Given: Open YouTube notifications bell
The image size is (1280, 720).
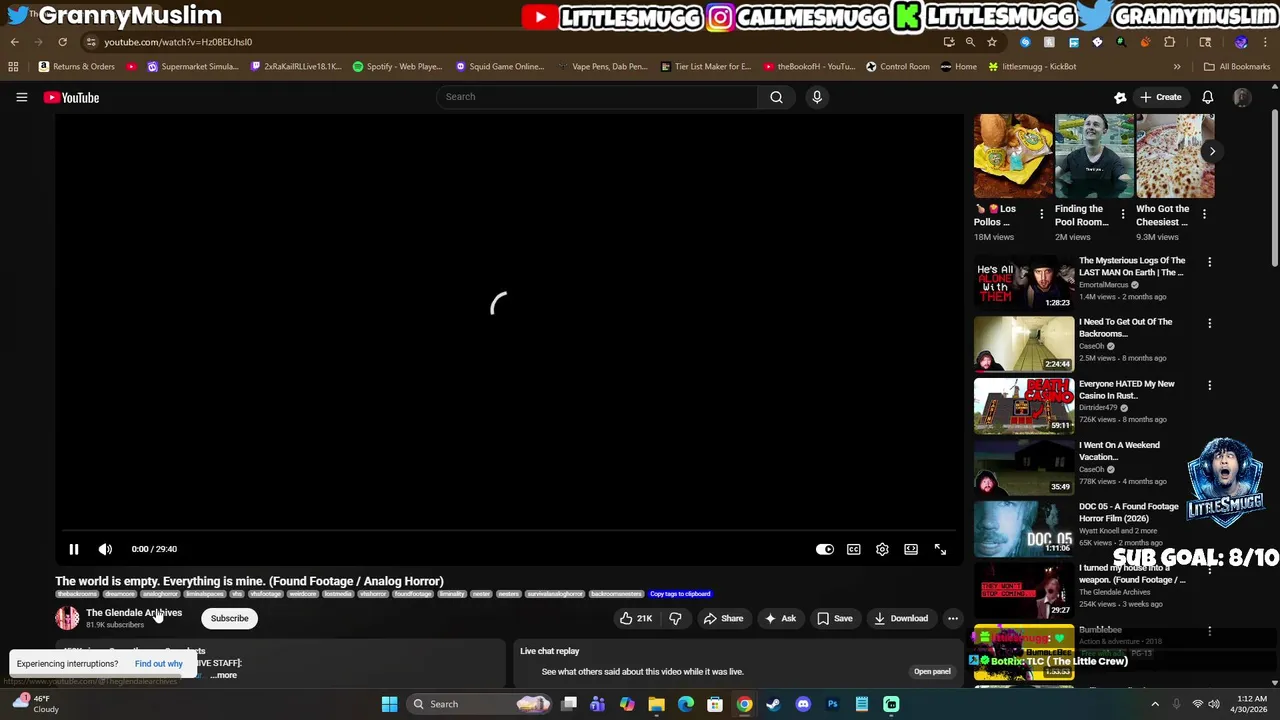Looking at the screenshot, I should click(1207, 97).
